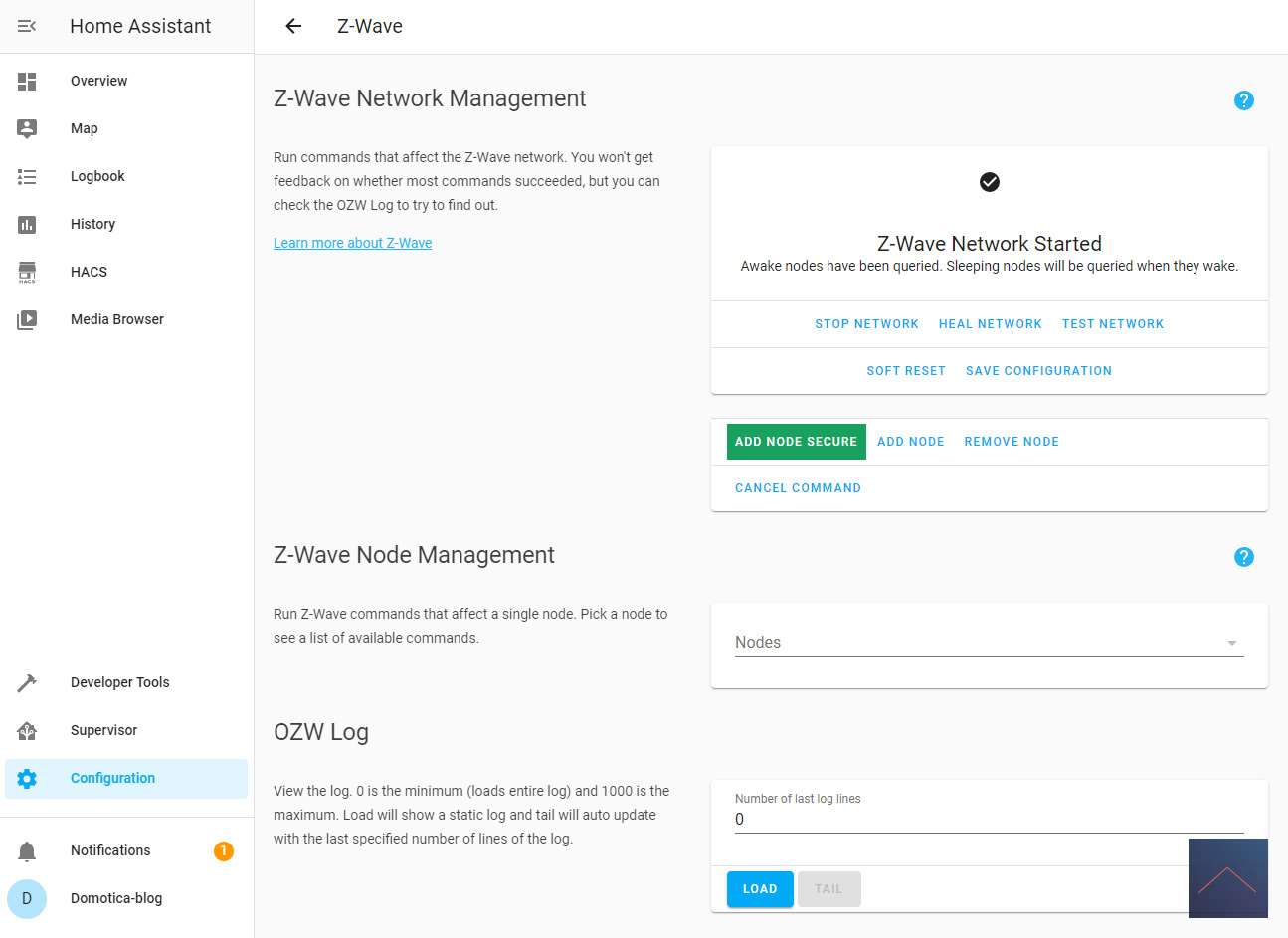Click Add Node Secure button
The height and width of the screenshot is (938, 1288).
tap(796, 442)
